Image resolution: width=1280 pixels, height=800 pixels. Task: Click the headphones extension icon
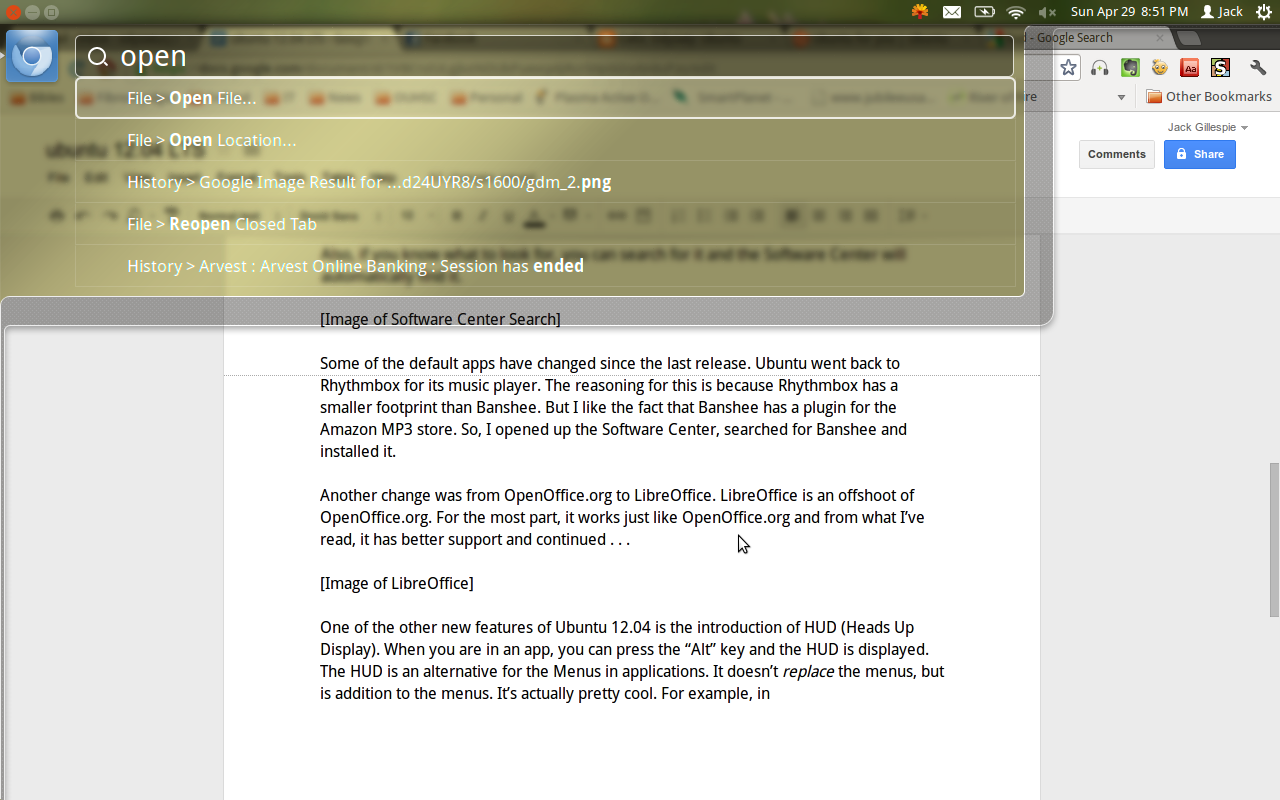pos(1100,68)
